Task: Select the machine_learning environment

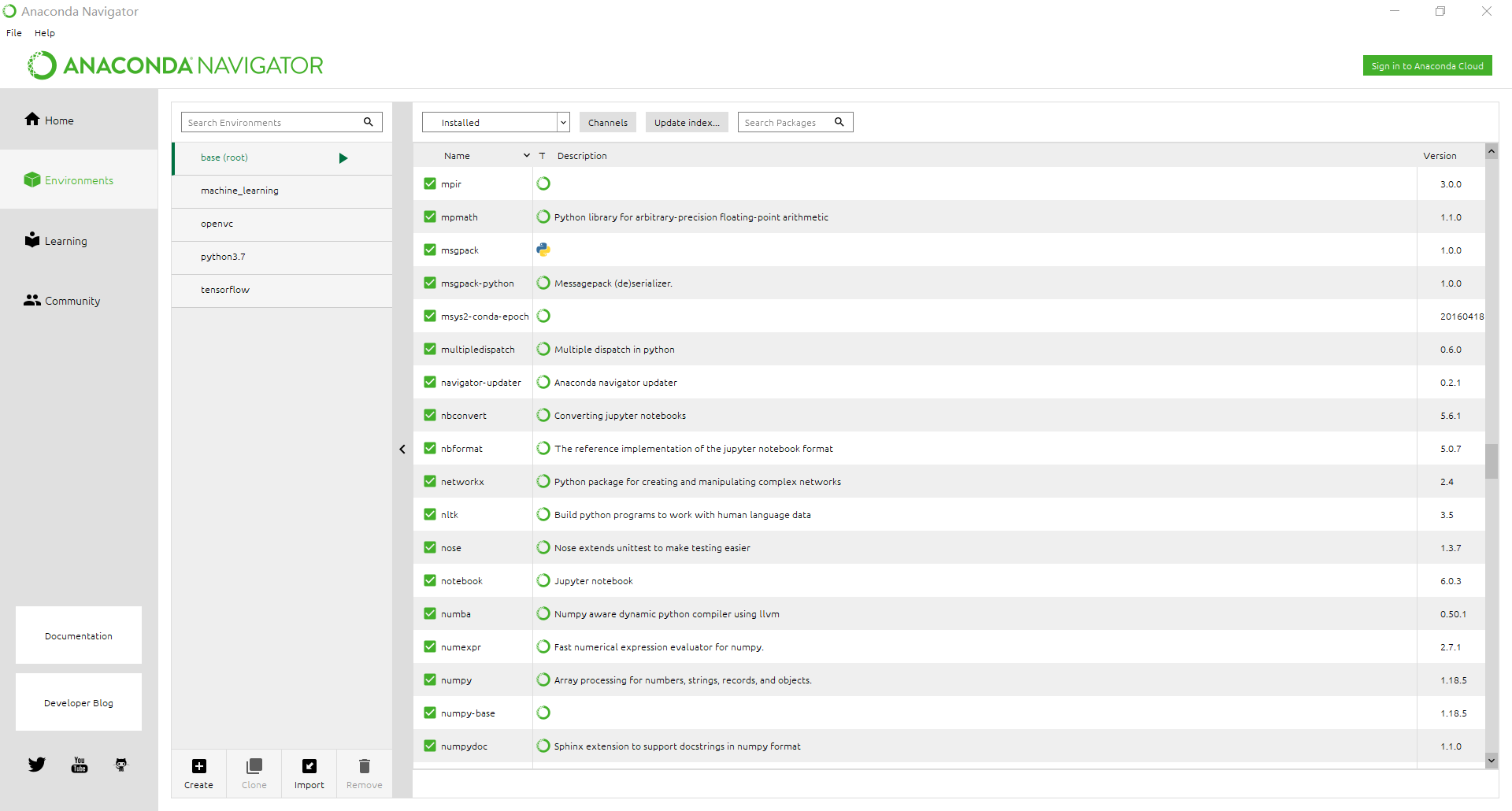Action: [x=282, y=191]
